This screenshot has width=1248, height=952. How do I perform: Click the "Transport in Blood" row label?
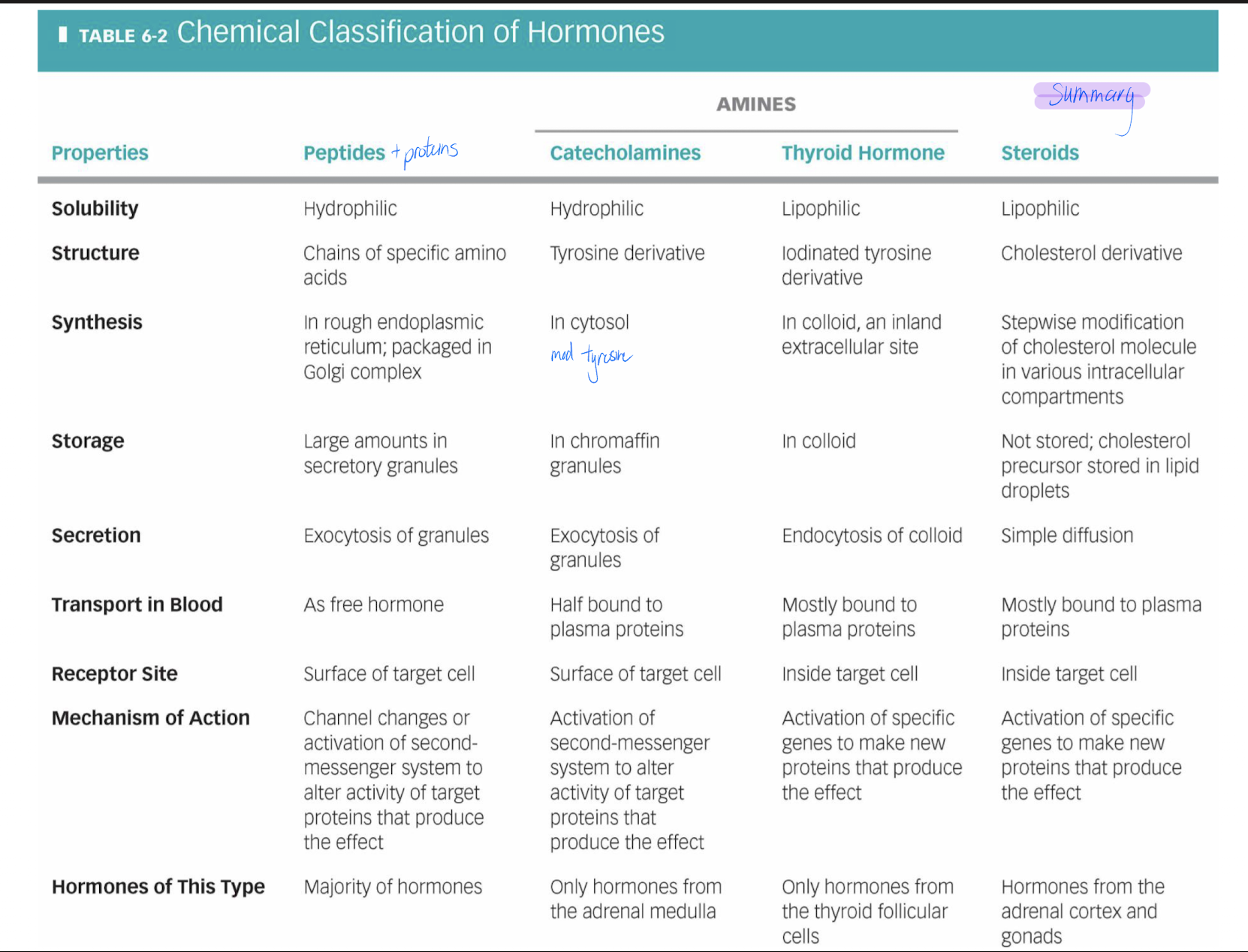(x=137, y=604)
